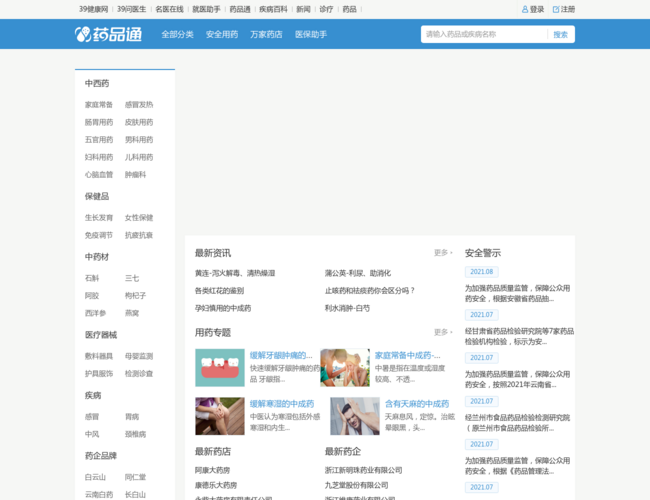Image resolution: width=650 pixels, height=500 pixels.
Task: Open the 医保助手 menu item
Action: [311, 34]
